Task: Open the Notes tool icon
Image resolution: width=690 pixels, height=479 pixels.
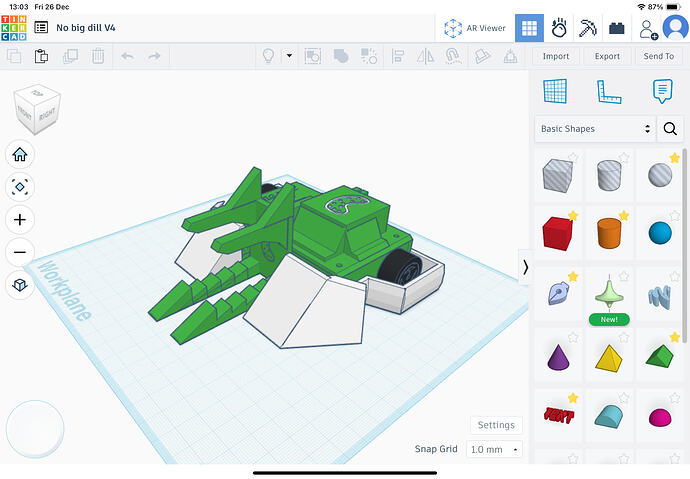Action: click(661, 92)
